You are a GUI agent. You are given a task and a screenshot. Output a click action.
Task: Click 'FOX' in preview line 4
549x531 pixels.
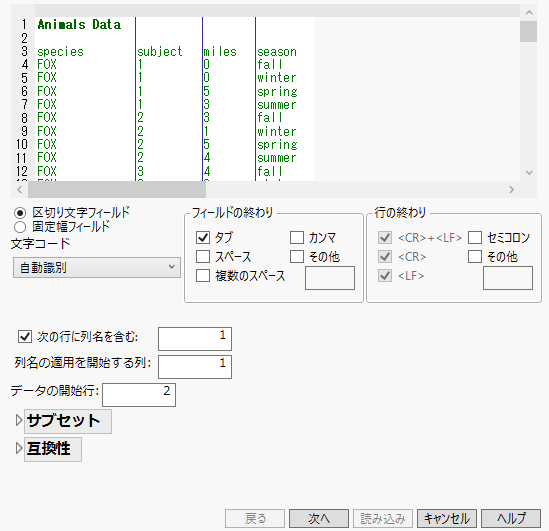[47, 65]
